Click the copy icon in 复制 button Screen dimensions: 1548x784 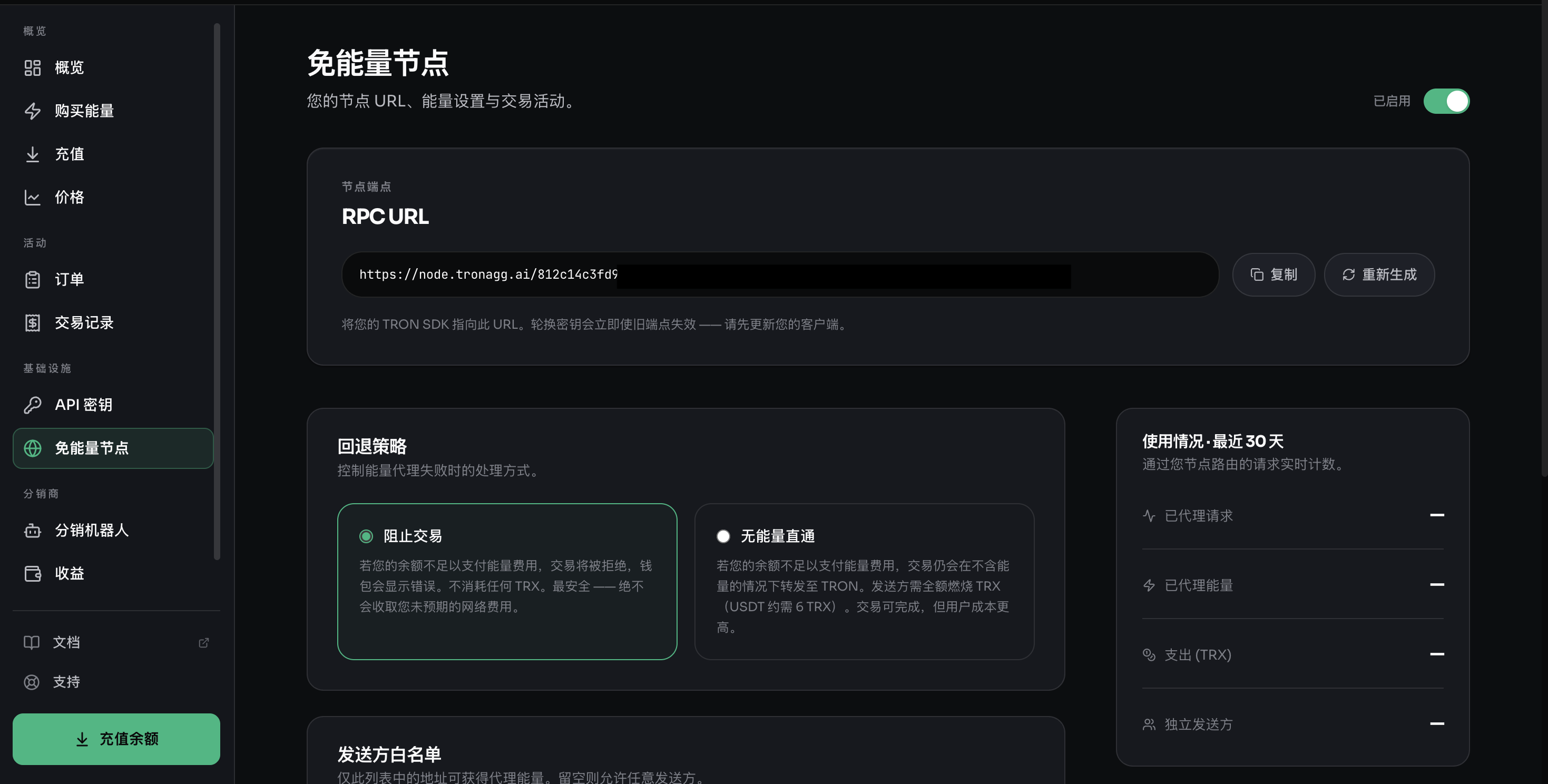[x=1257, y=275]
